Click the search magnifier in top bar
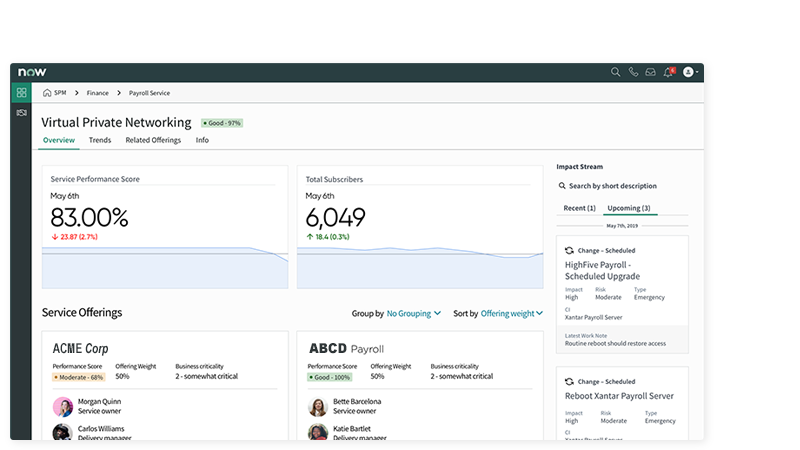800x450 pixels. (x=616, y=72)
